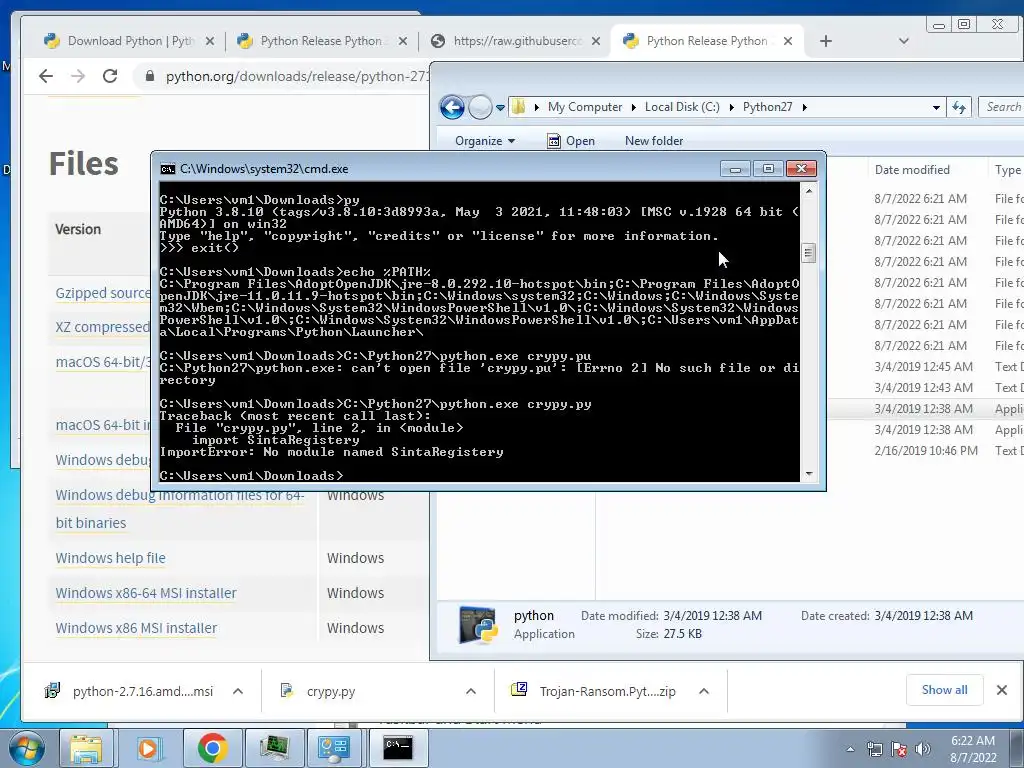Select the last Python Release tab
The height and width of the screenshot is (768, 1024).
point(707,41)
